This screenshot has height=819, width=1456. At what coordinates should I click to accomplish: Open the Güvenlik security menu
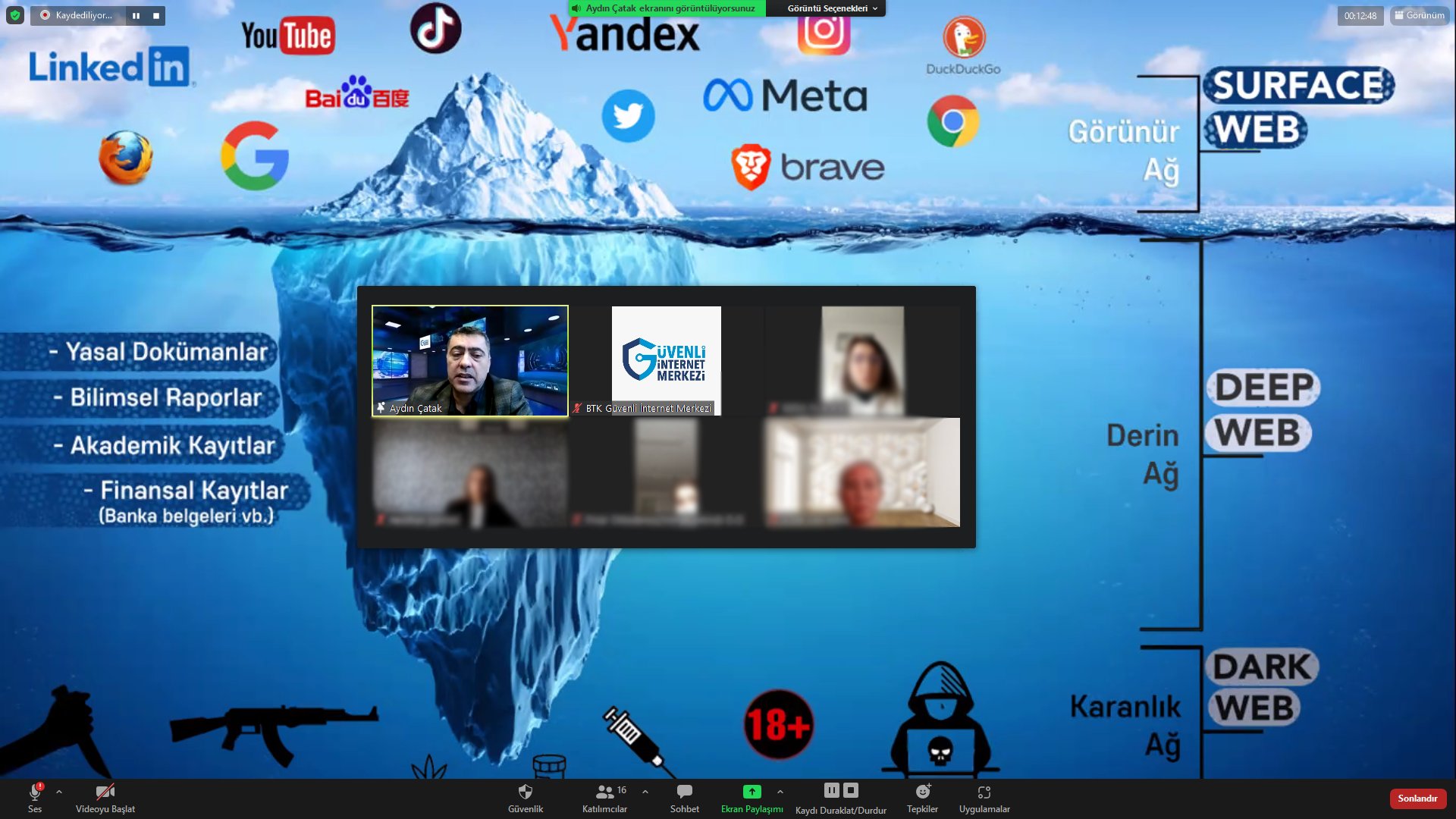point(526,799)
